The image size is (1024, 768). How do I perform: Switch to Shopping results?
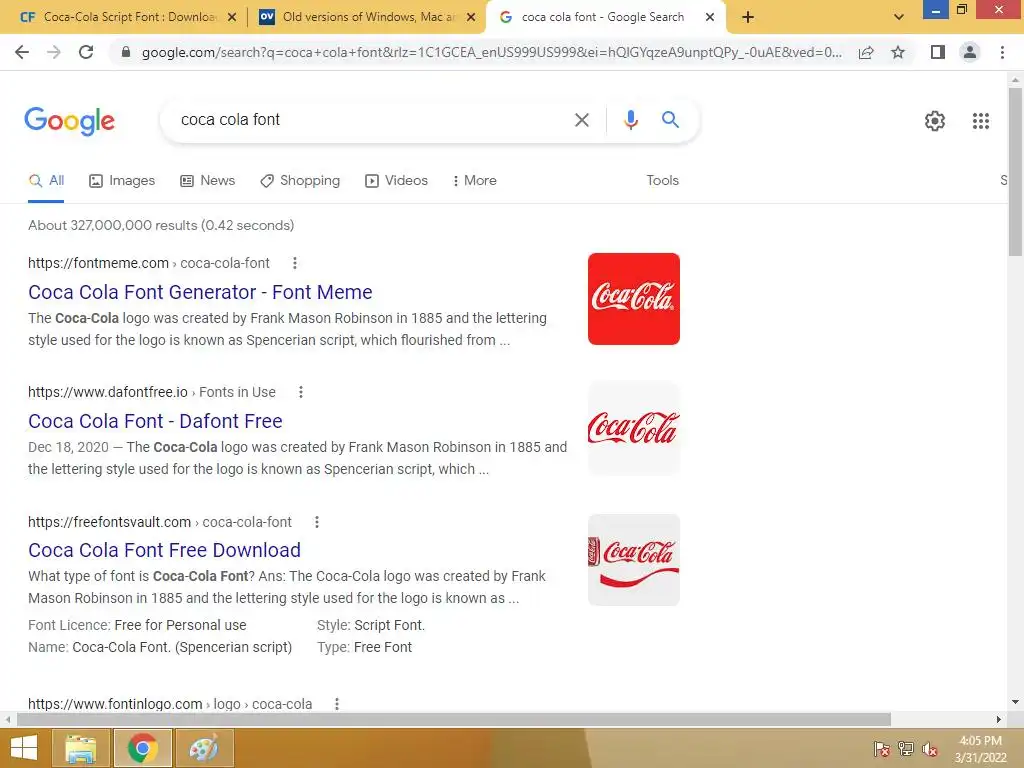coord(300,181)
